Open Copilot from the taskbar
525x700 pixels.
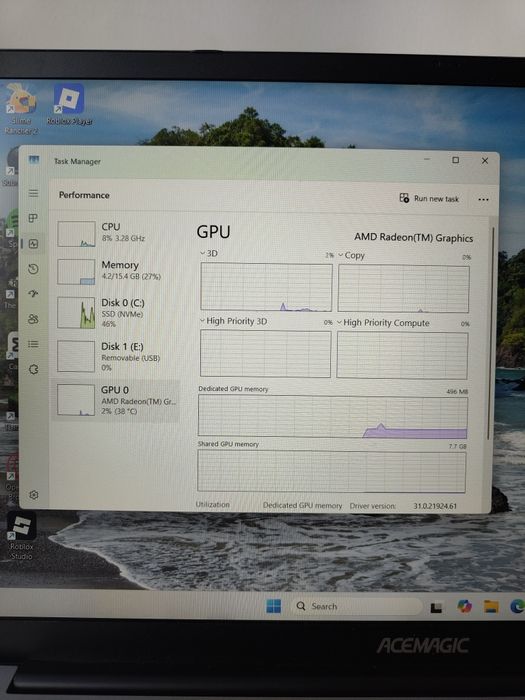click(465, 606)
